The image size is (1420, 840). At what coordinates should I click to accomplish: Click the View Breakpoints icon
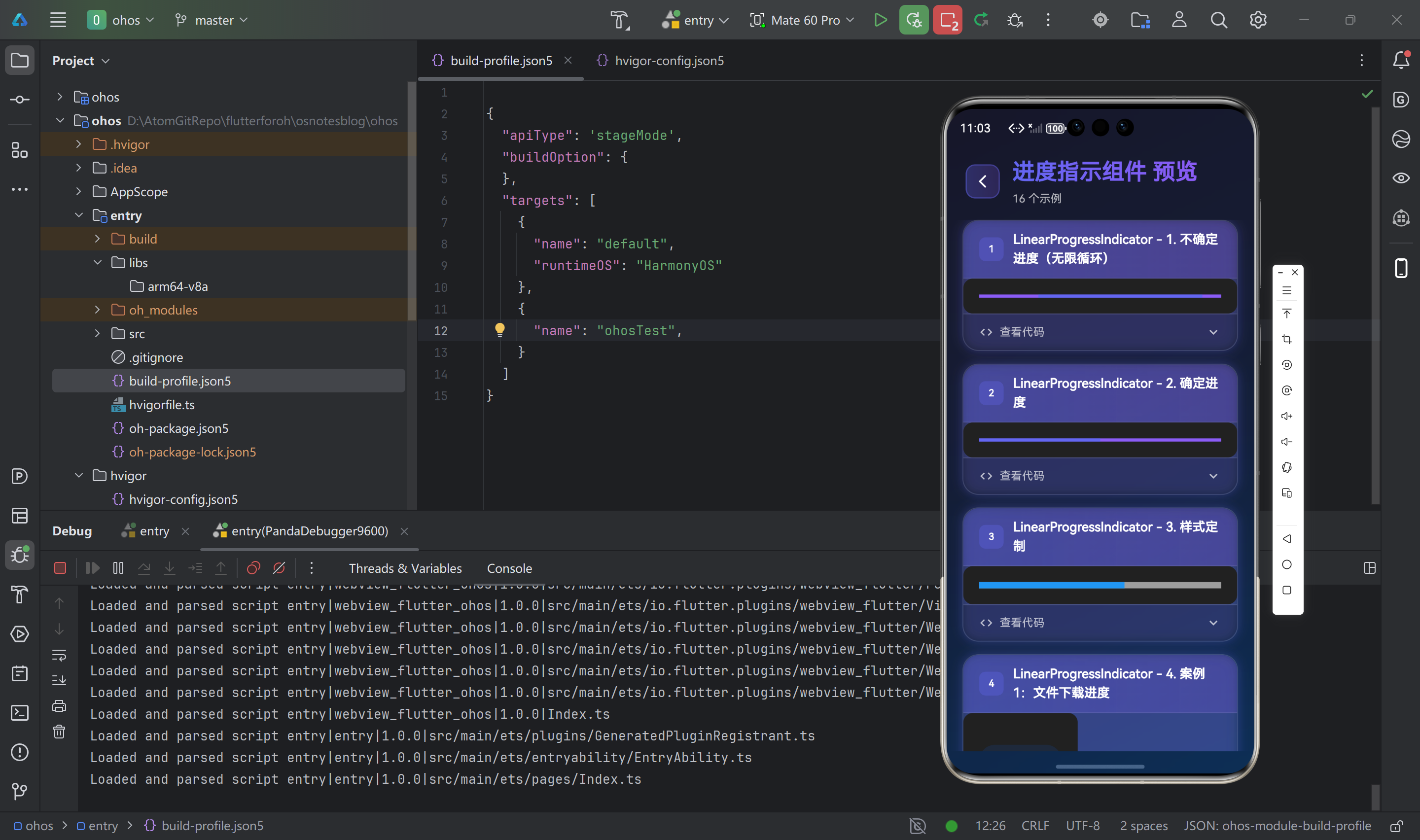253,568
